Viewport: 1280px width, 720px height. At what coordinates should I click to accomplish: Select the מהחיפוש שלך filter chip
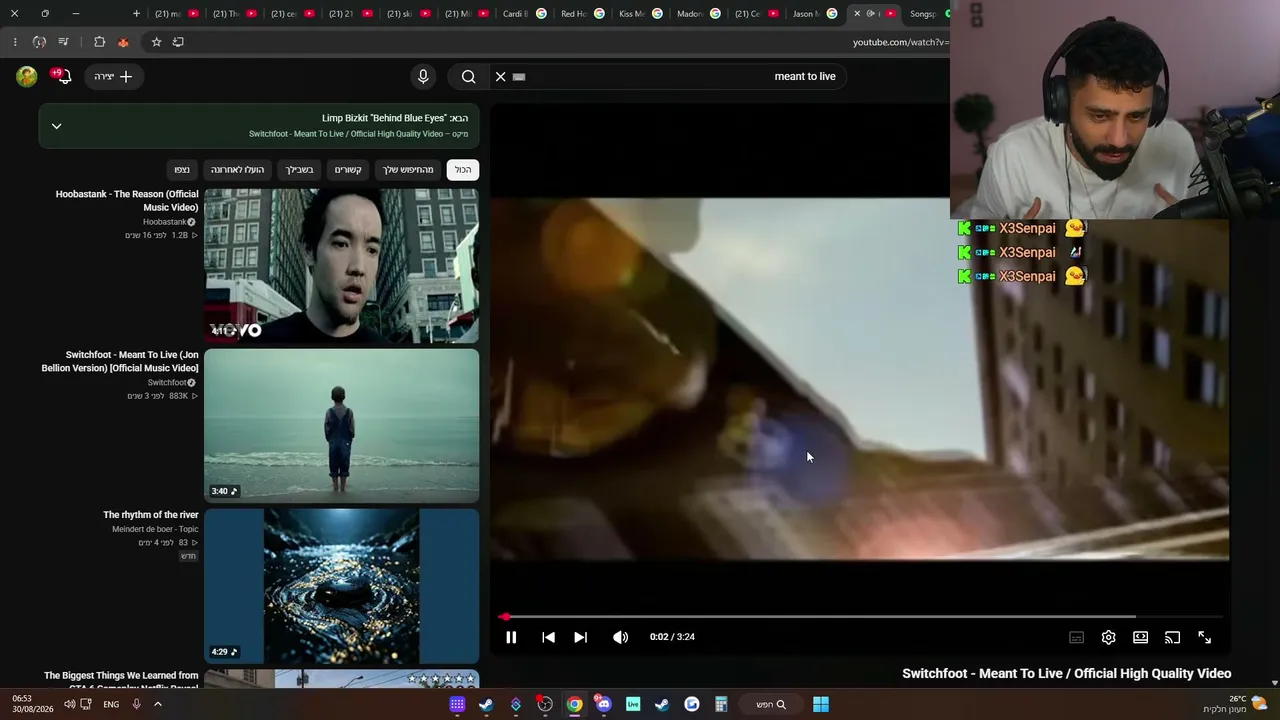coord(408,170)
